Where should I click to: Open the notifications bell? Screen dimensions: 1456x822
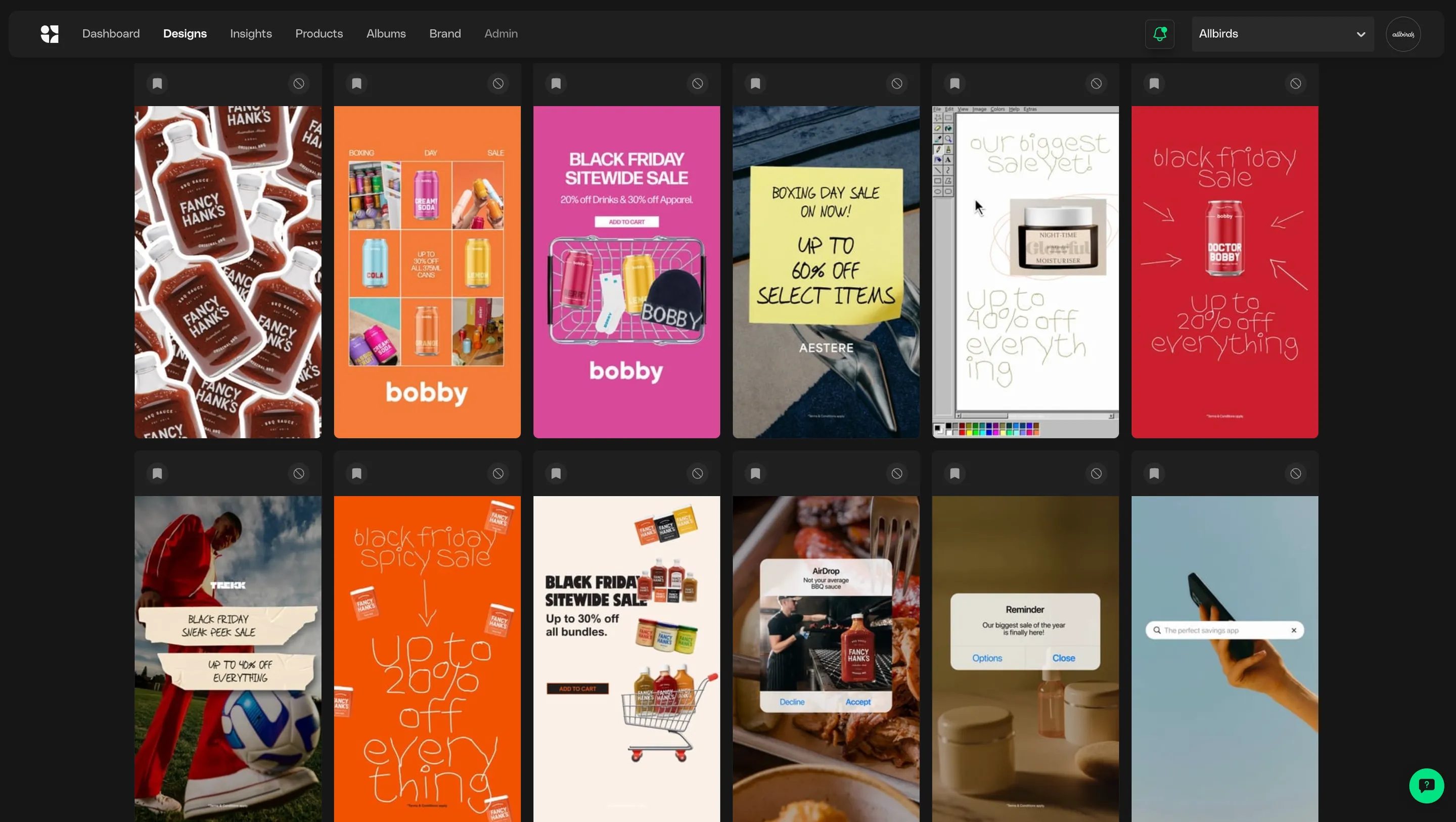pyautogui.click(x=1159, y=34)
